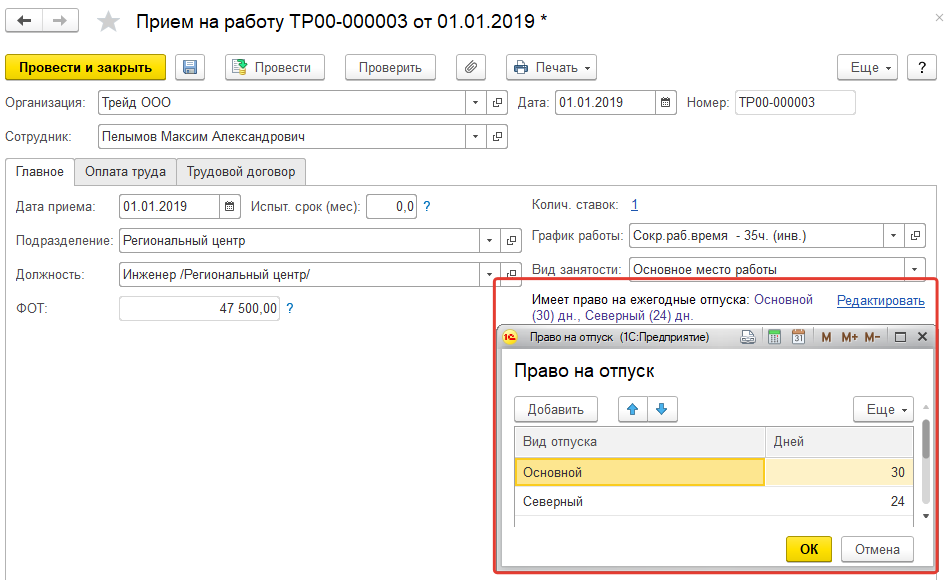Open the Сотрудник record with its open icon
This screenshot has height=580, width=952.
point(497,137)
